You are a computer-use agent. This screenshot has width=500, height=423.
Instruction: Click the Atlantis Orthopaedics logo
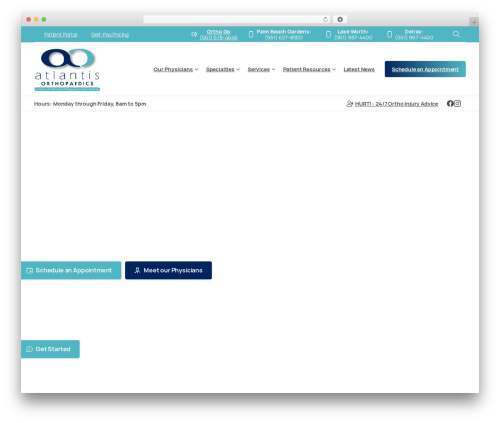(67, 70)
